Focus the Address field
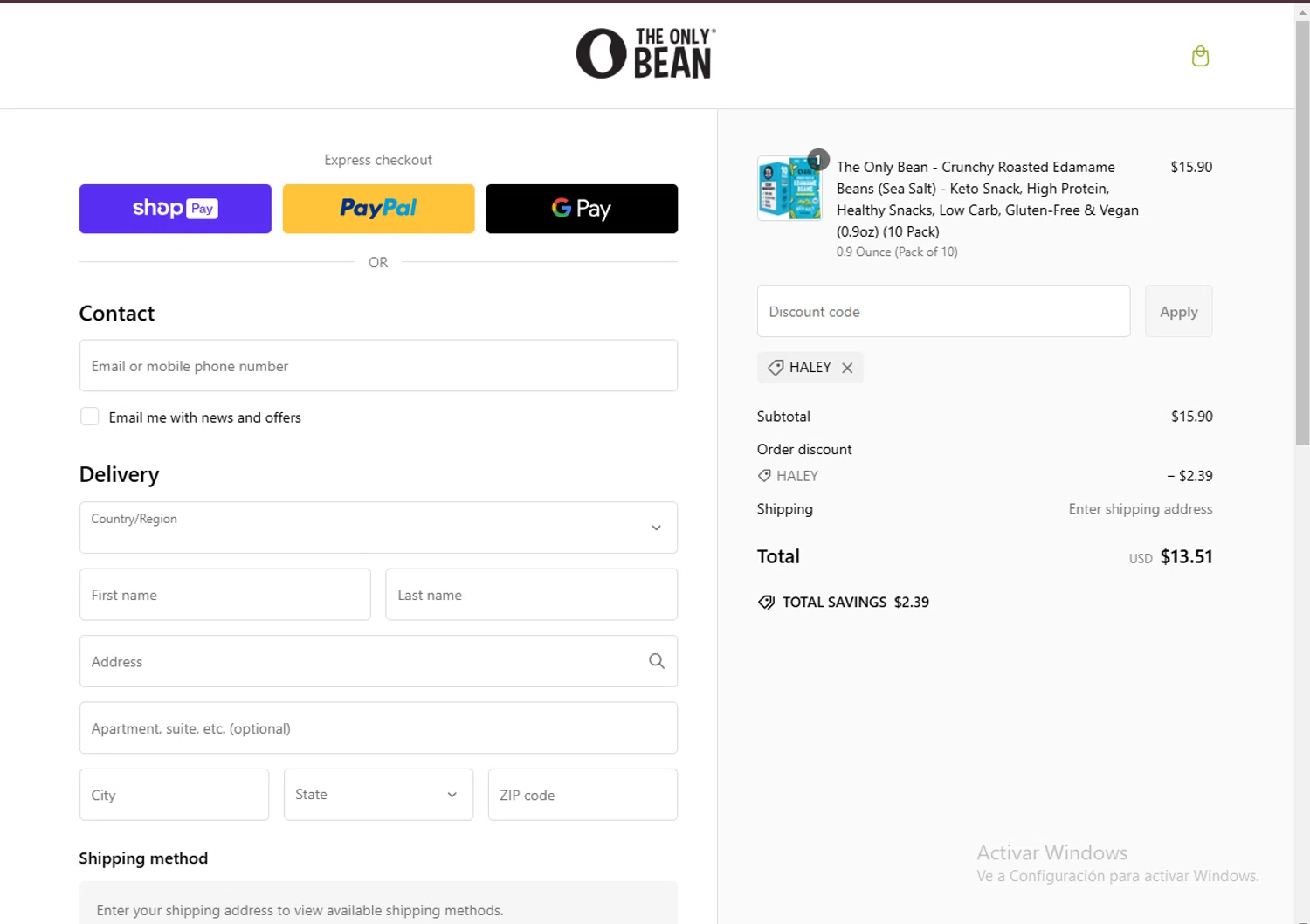 (378, 661)
